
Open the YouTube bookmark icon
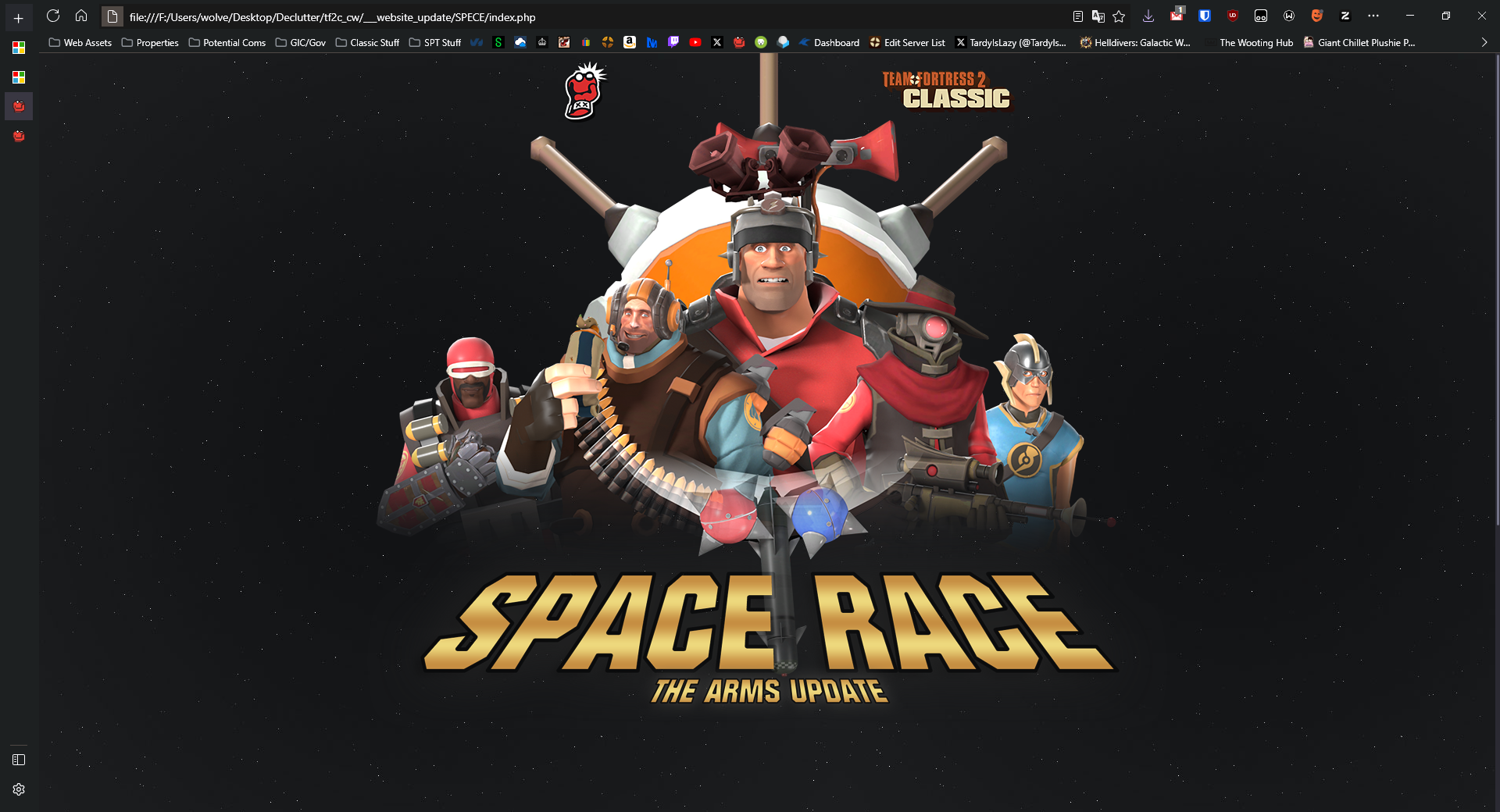[x=695, y=43]
